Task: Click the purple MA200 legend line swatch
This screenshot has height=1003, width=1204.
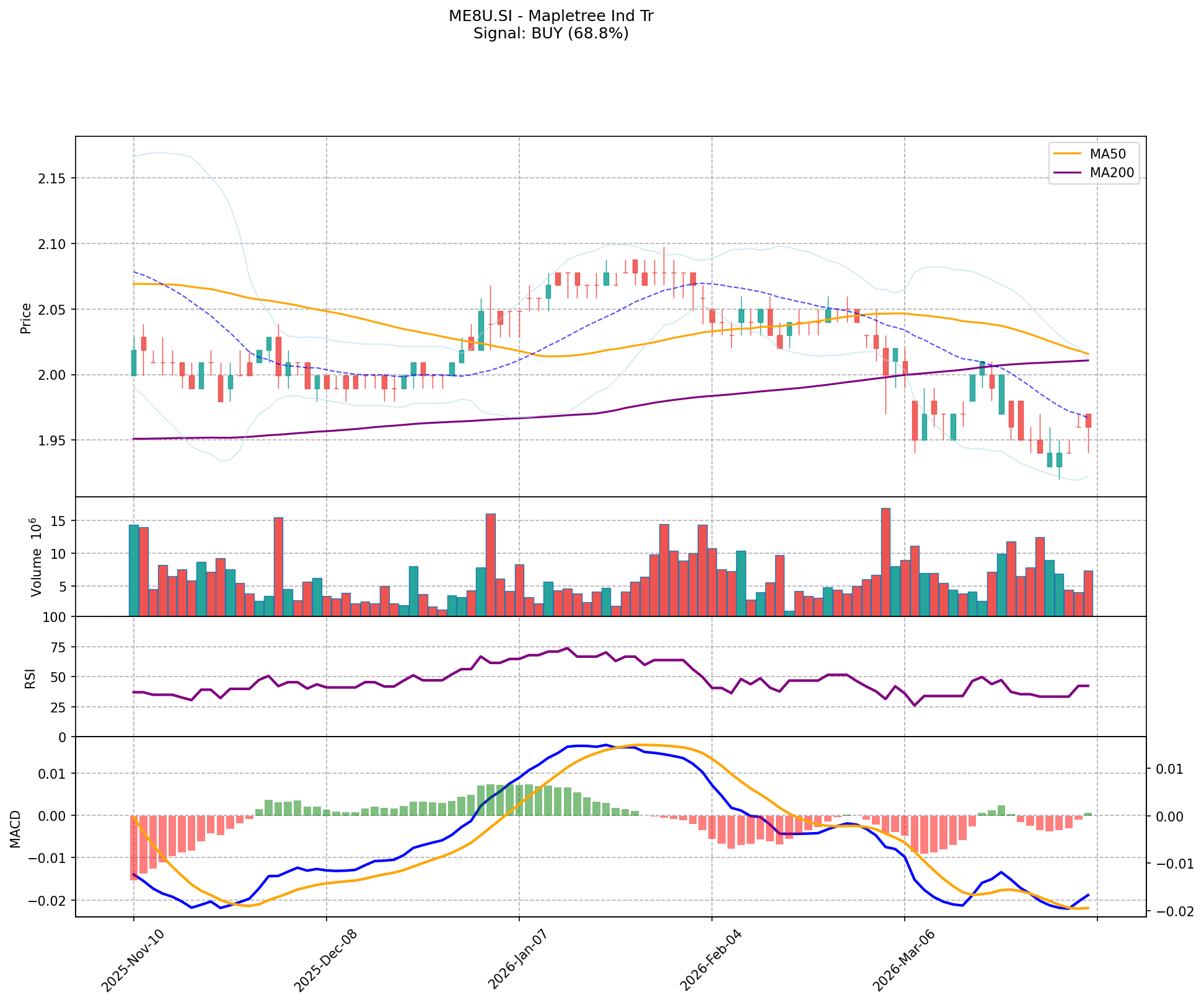Action: click(1068, 173)
